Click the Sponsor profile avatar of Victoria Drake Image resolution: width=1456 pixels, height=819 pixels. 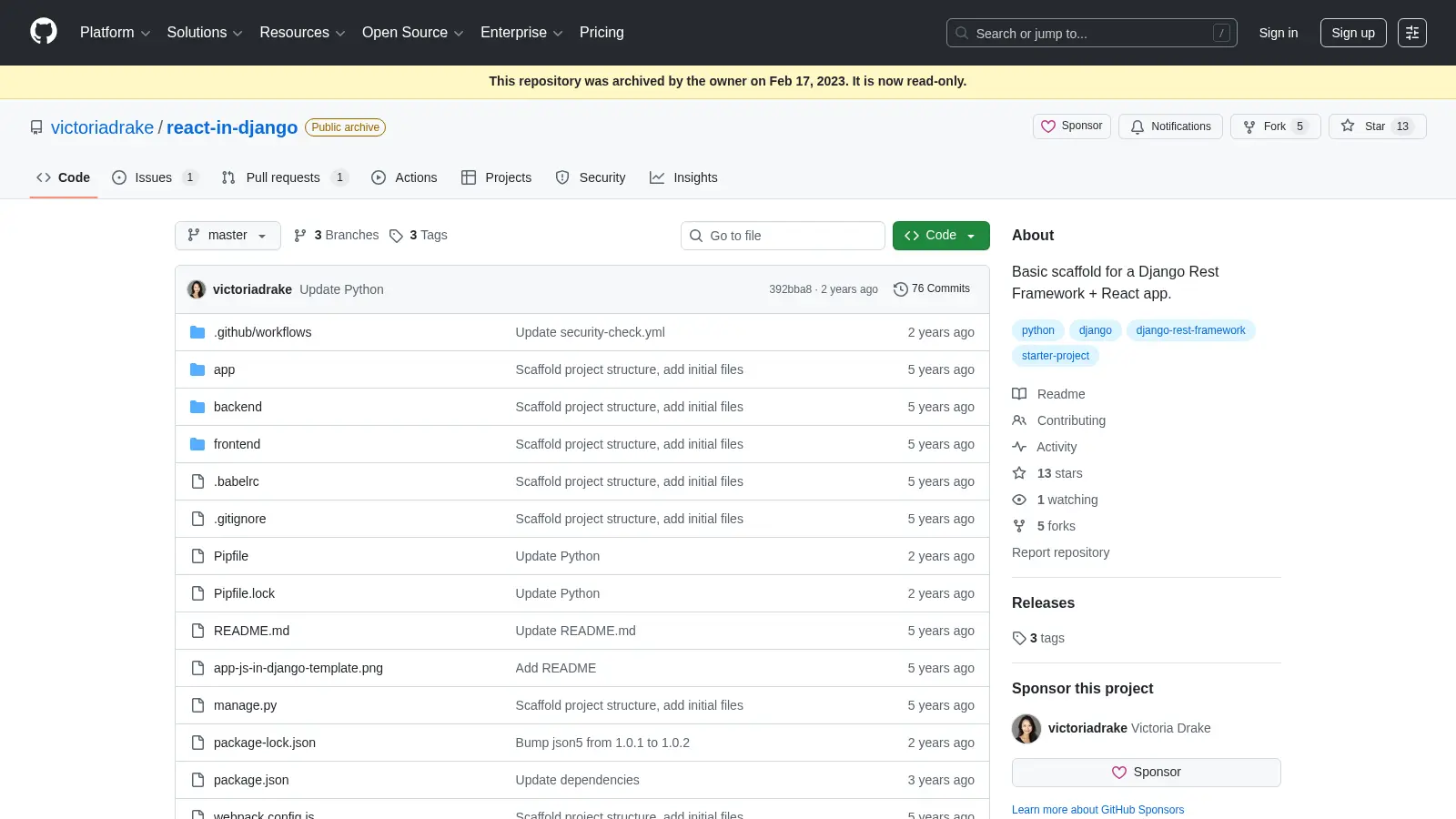(1026, 728)
